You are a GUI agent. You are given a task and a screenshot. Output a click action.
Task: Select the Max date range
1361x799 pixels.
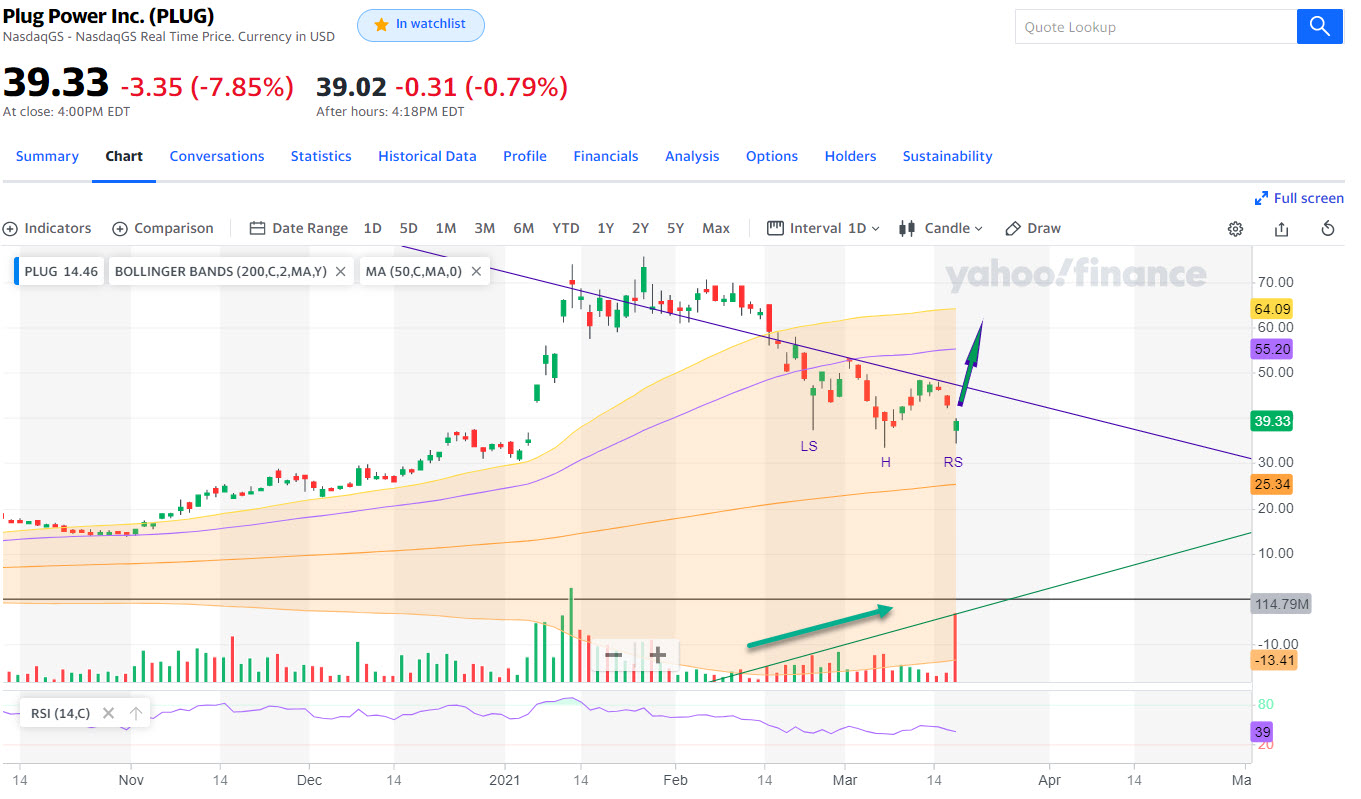pos(716,228)
